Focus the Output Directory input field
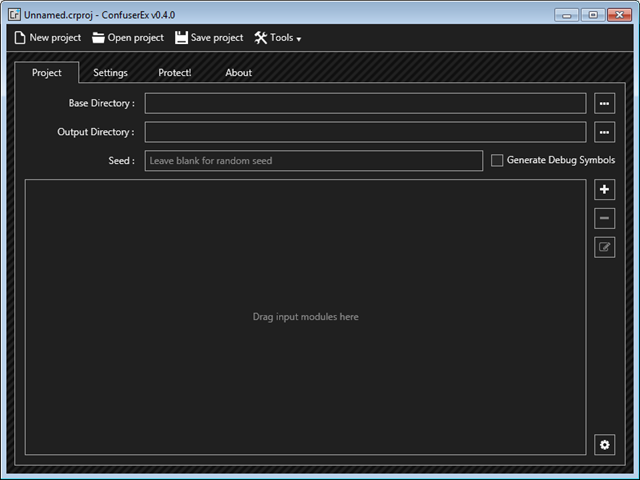 365,132
